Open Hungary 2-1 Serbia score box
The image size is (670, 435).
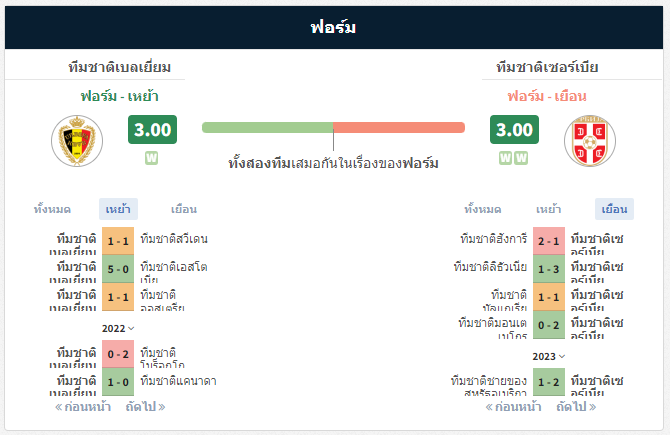pyautogui.click(x=549, y=241)
